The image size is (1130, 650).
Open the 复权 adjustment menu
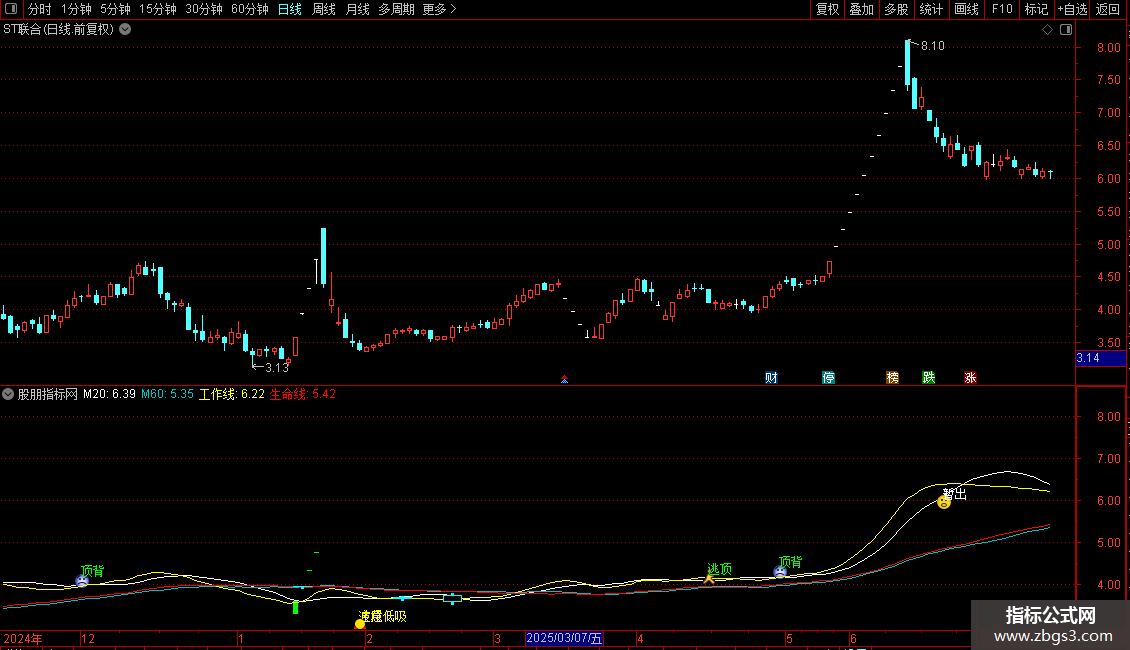coord(827,9)
